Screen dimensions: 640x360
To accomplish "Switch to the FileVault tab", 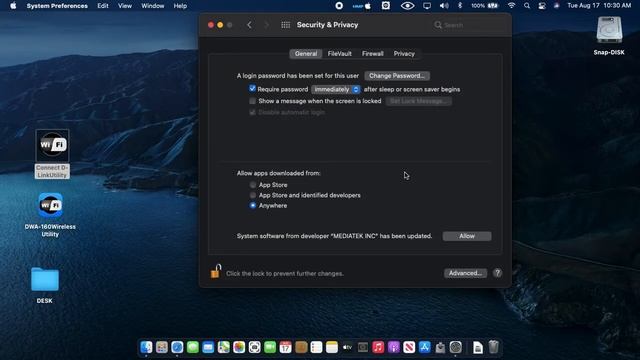I will click(339, 53).
